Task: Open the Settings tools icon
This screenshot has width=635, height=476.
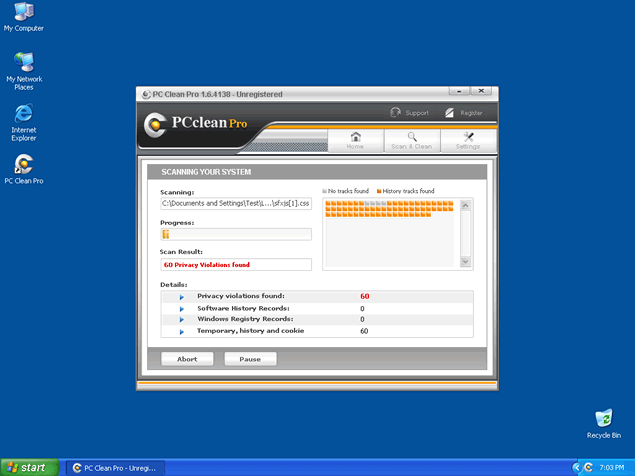Action: (x=467, y=139)
